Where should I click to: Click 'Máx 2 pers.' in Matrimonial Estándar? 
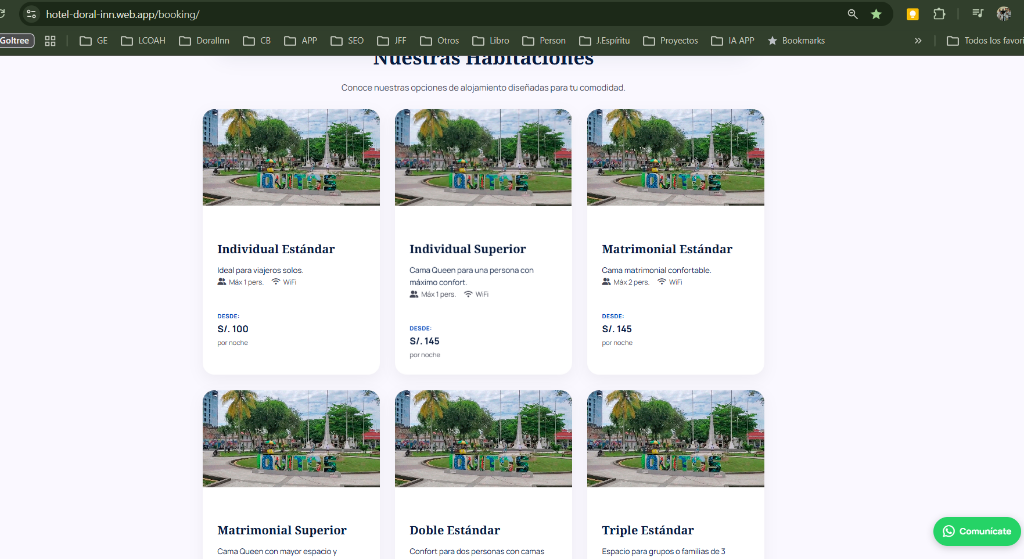click(x=632, y=282)
